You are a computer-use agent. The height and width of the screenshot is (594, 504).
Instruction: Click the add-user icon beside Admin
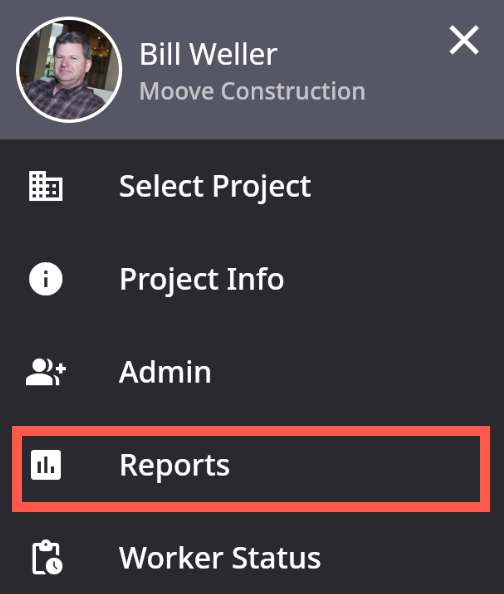coord(46,372)
